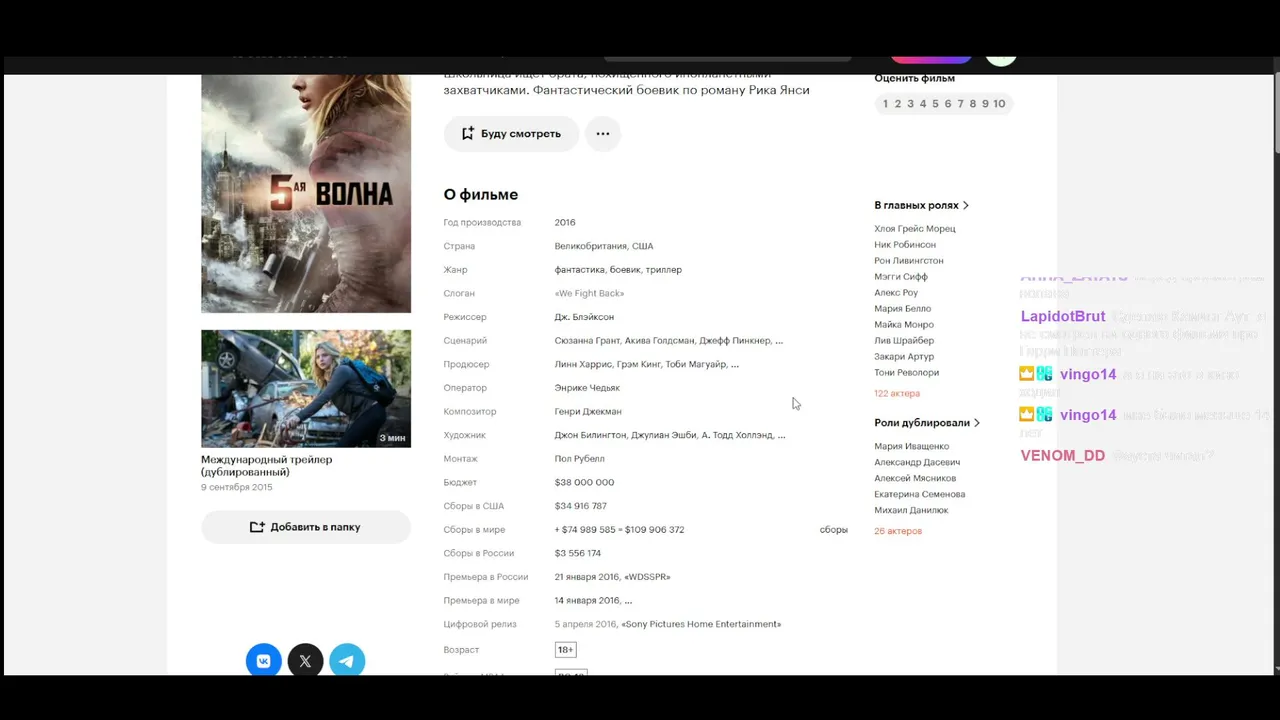Image resolution: width=1280 pixels, height=720 pixels.
Task: Share the film on X
Action: click(x=305, y=661)
